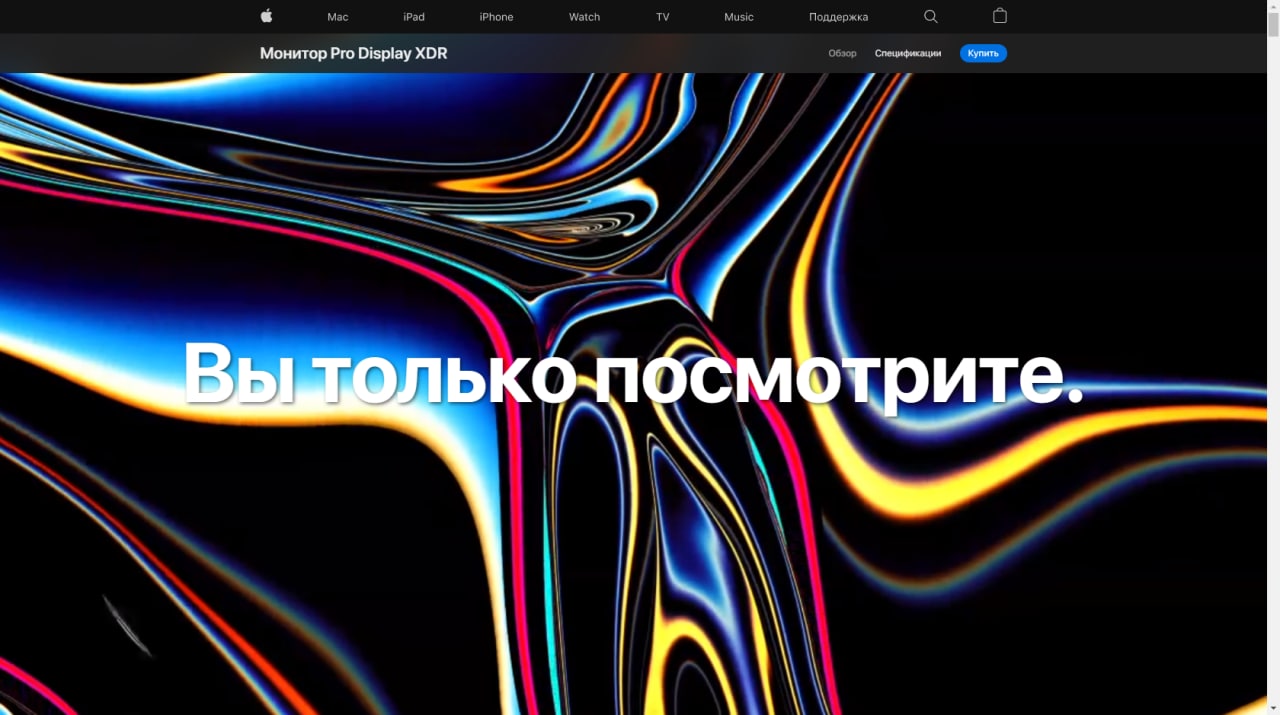Open the search magnifier icon
The width and height of the screenshot is (1280, 715).
click(x=931, y=16)
